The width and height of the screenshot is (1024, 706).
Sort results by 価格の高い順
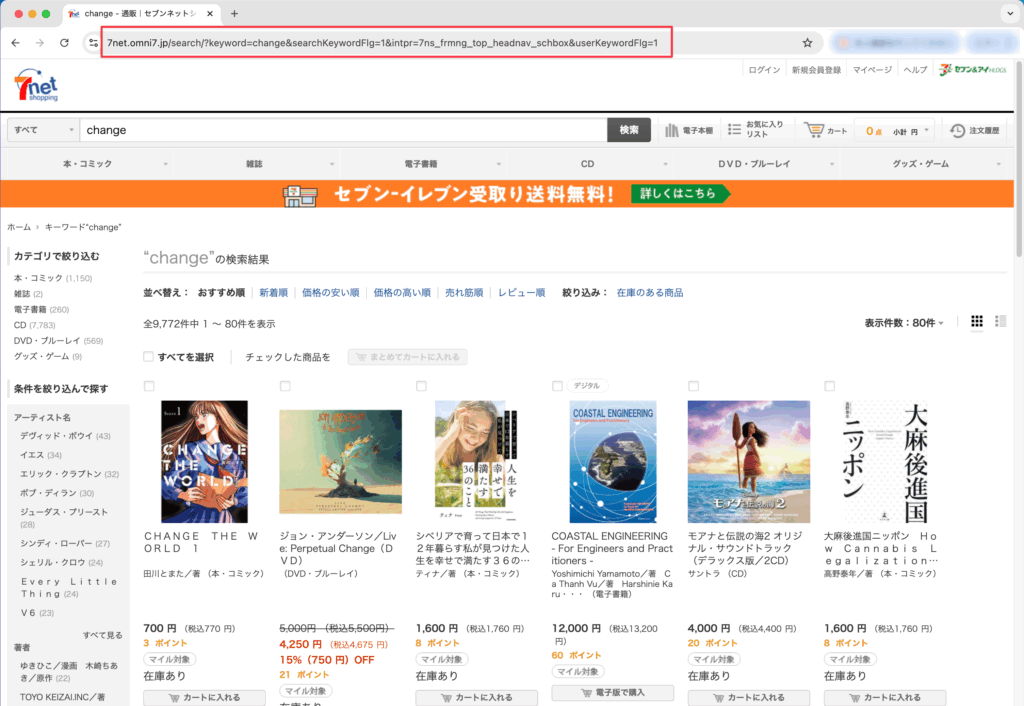pos(402,293)
